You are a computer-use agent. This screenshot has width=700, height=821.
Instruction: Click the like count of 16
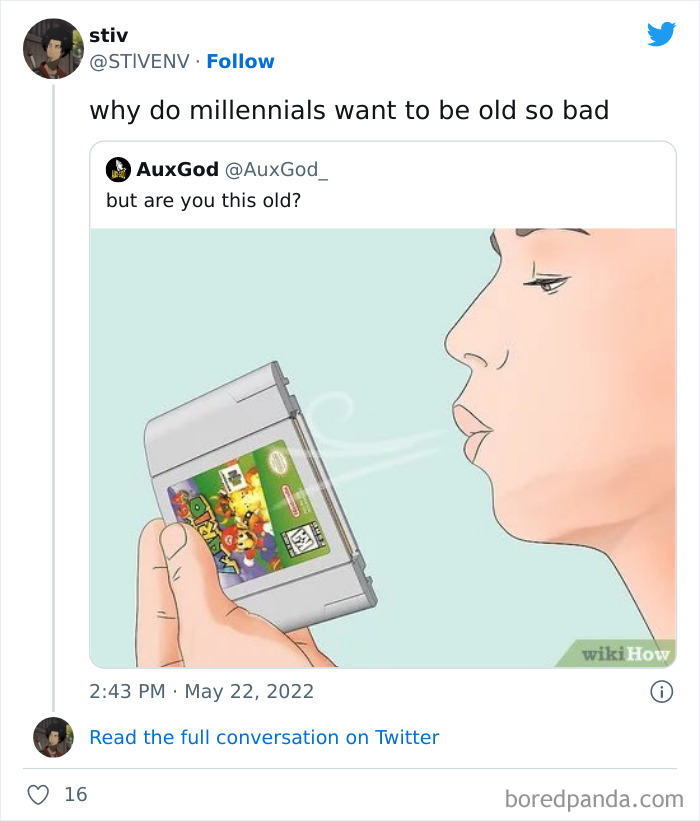pyautogui.click(x=76, y=795)
